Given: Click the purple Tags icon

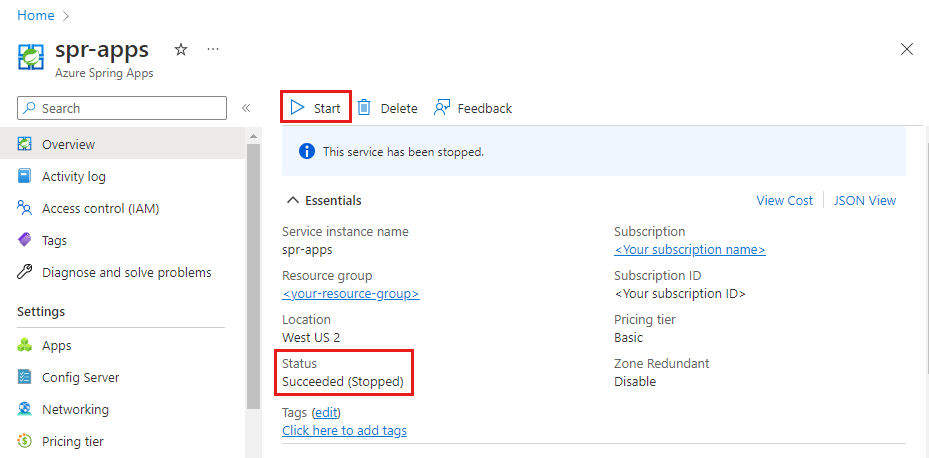Looking at the screenshot, I should point(24,240).
